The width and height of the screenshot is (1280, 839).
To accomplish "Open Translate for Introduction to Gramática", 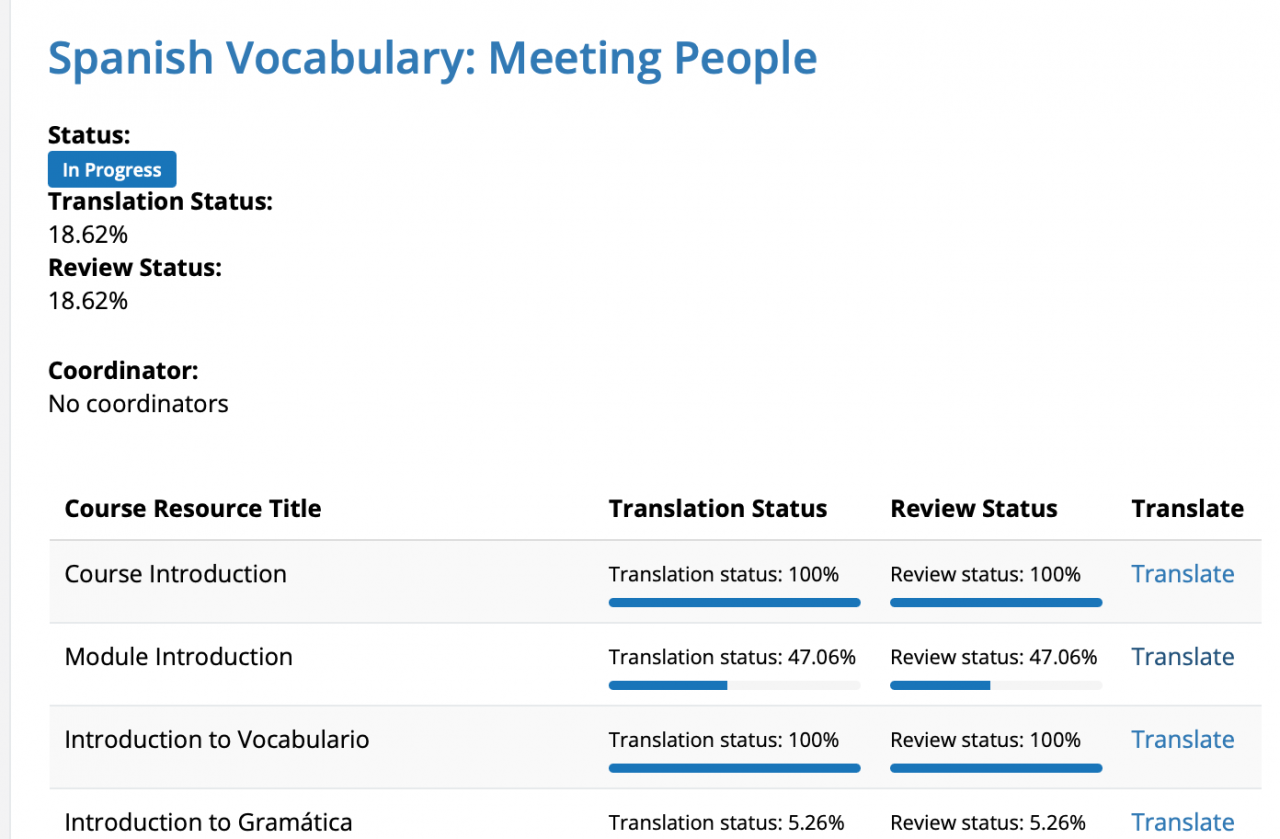I will coord(1182,822).
